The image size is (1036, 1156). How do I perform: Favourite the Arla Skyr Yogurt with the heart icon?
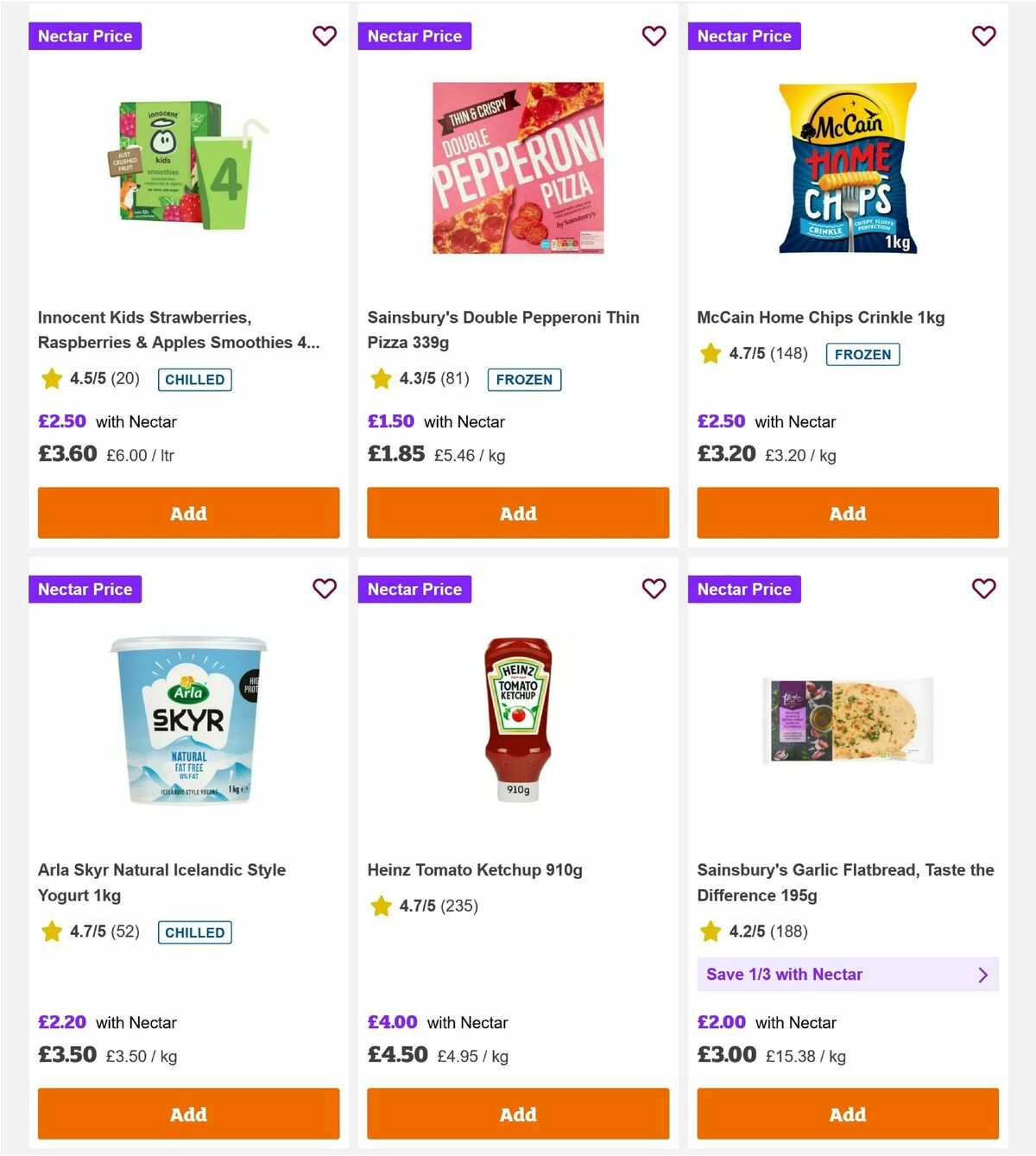coord(325,589)
